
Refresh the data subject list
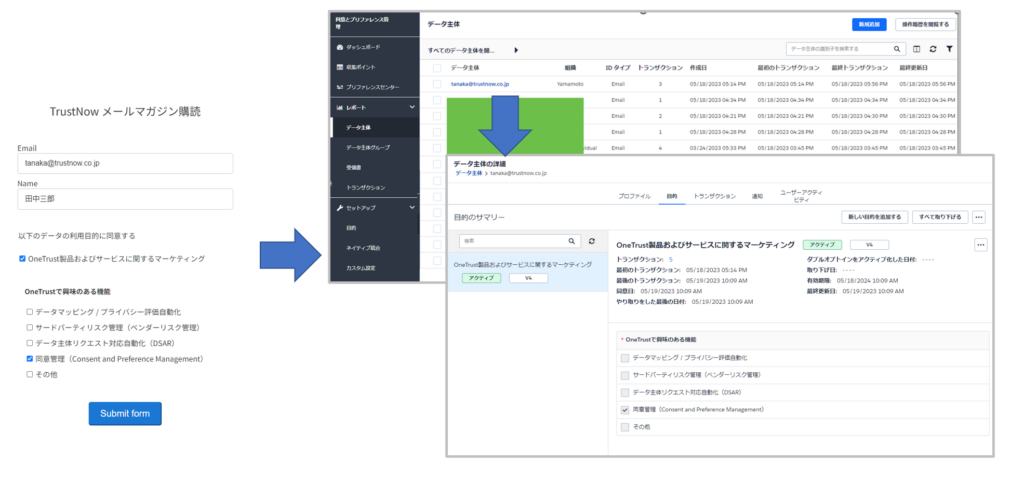coord(933,48)
